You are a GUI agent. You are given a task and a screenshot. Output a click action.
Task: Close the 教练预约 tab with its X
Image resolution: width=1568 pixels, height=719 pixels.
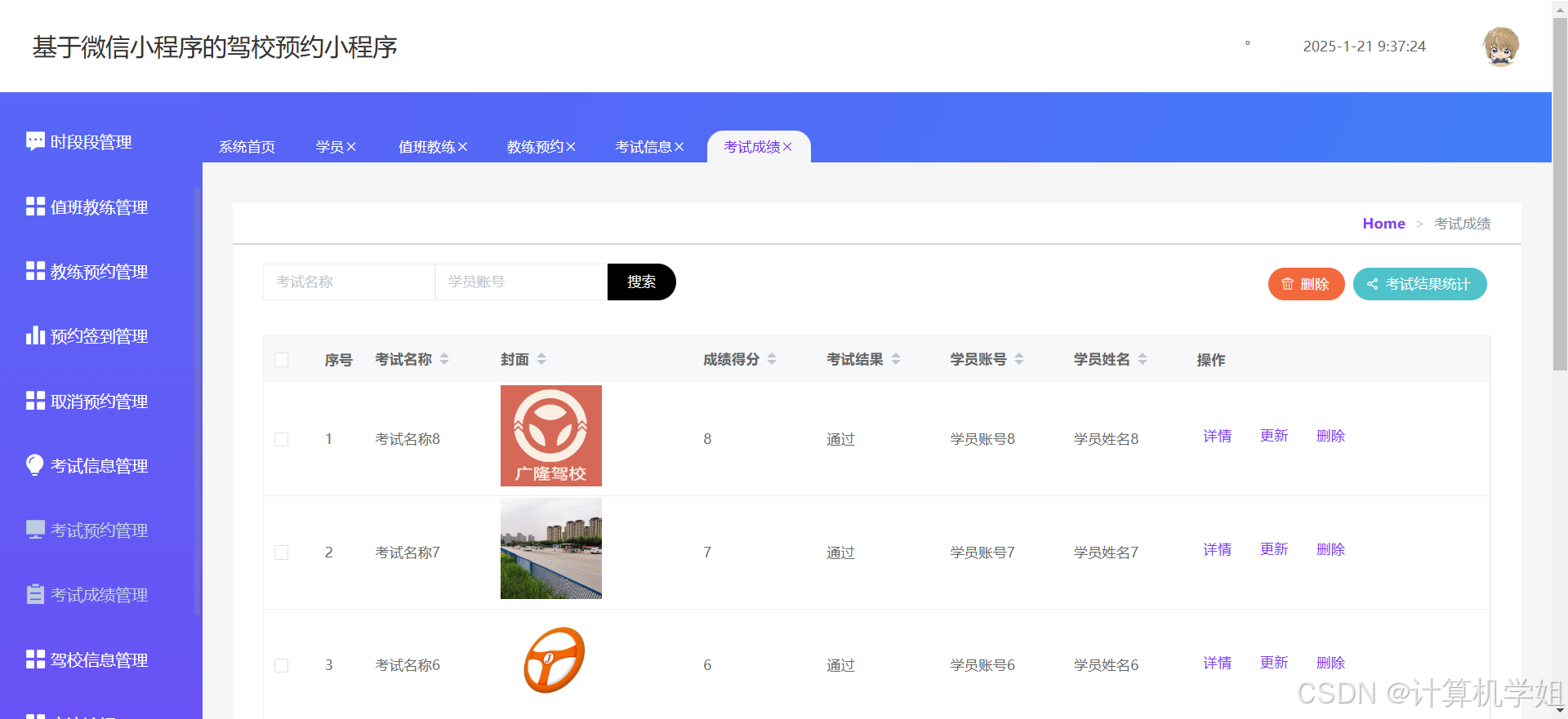pos(571,147)
